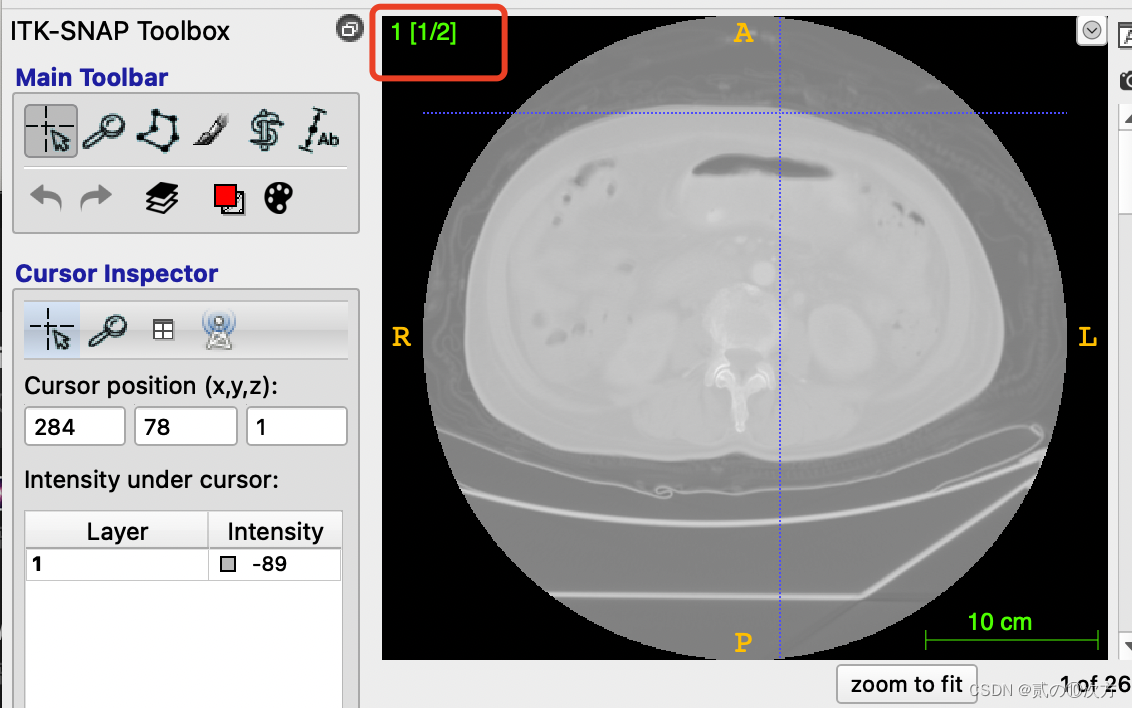Click the slice scrollbar down arrow

(1126, 645)
